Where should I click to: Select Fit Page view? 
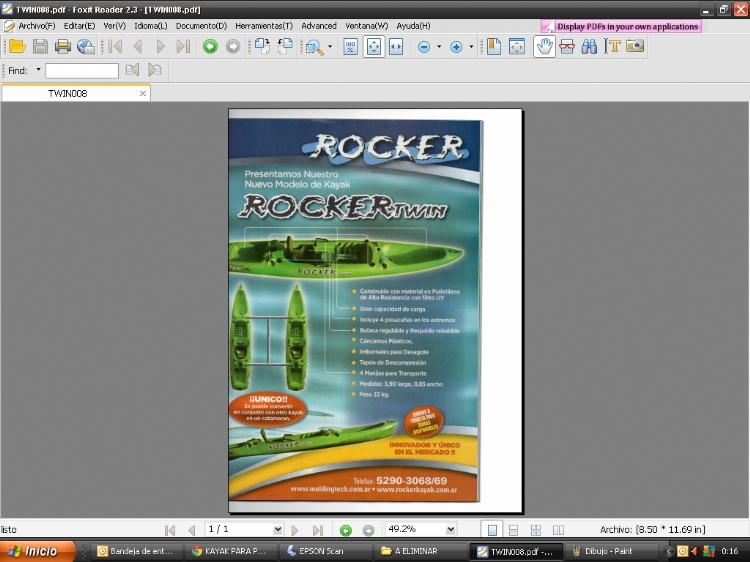[374, 47]
